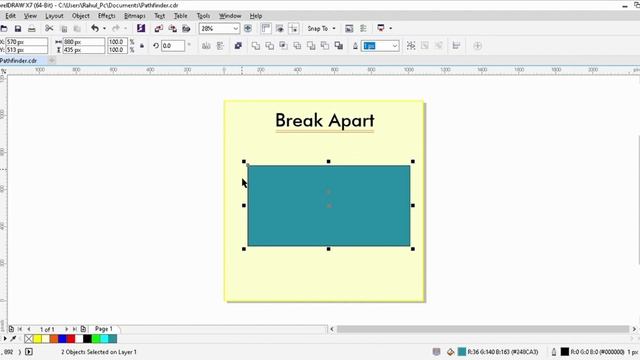Click the Intersect shaping icon
This screenshot has height=360, width=640.
tap(283, 46)
